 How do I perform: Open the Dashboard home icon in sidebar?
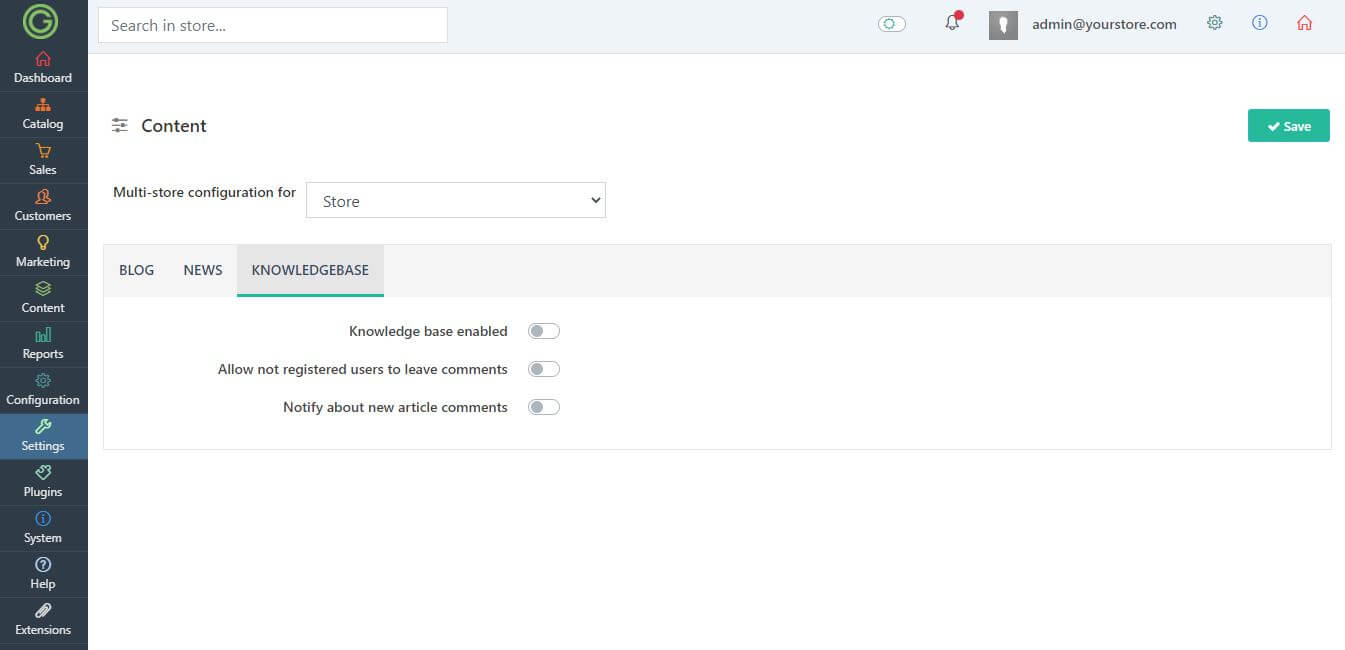point(43,59)
